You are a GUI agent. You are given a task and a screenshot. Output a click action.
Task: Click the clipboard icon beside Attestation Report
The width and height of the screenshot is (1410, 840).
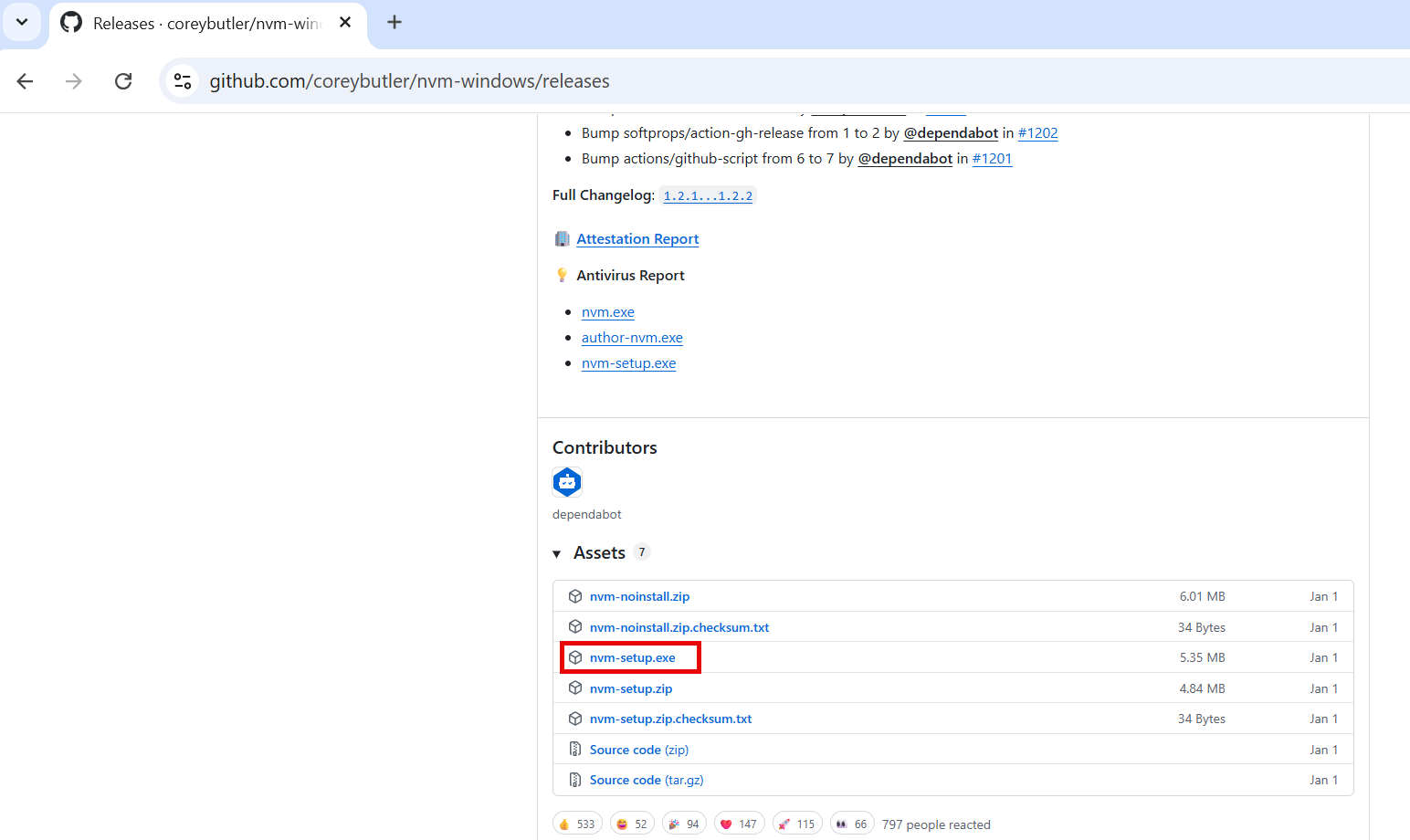coord(562,239)
